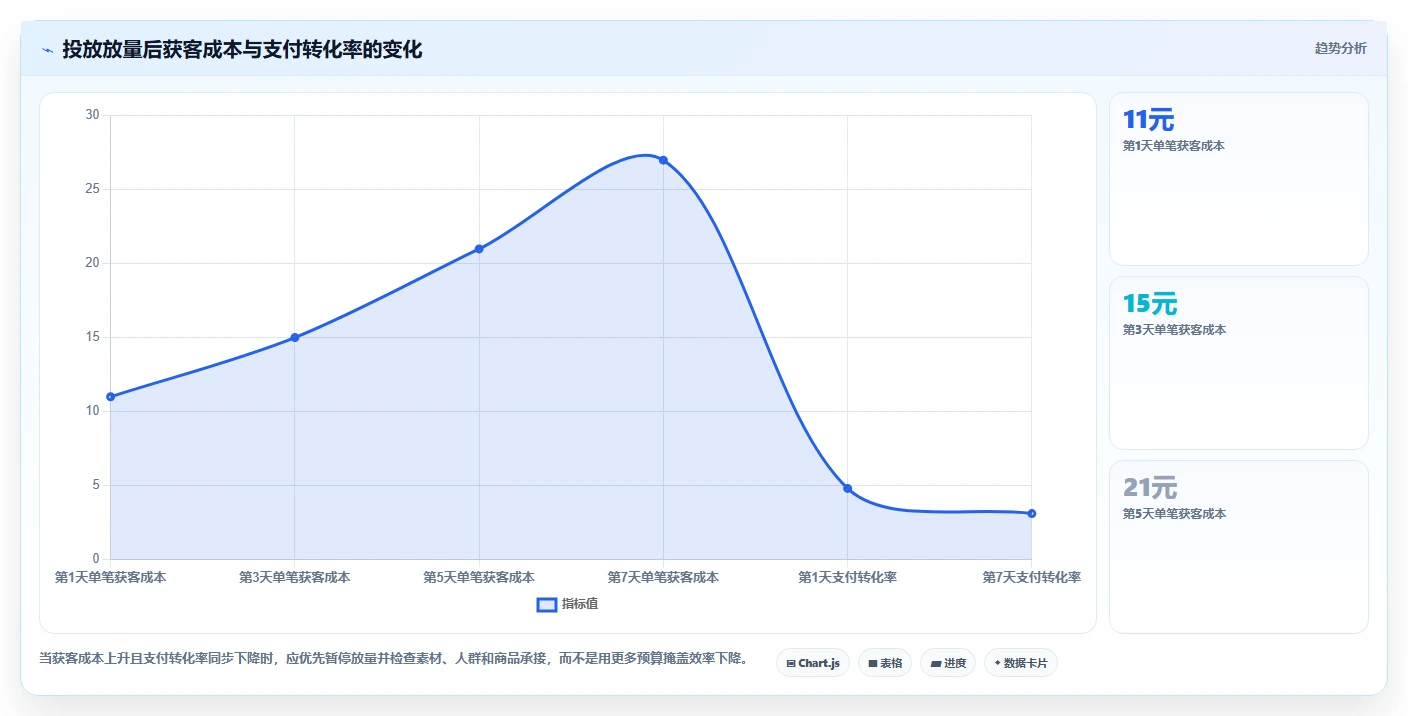Click data point for 第5天单笔获客成本

[x=479, y=249]
